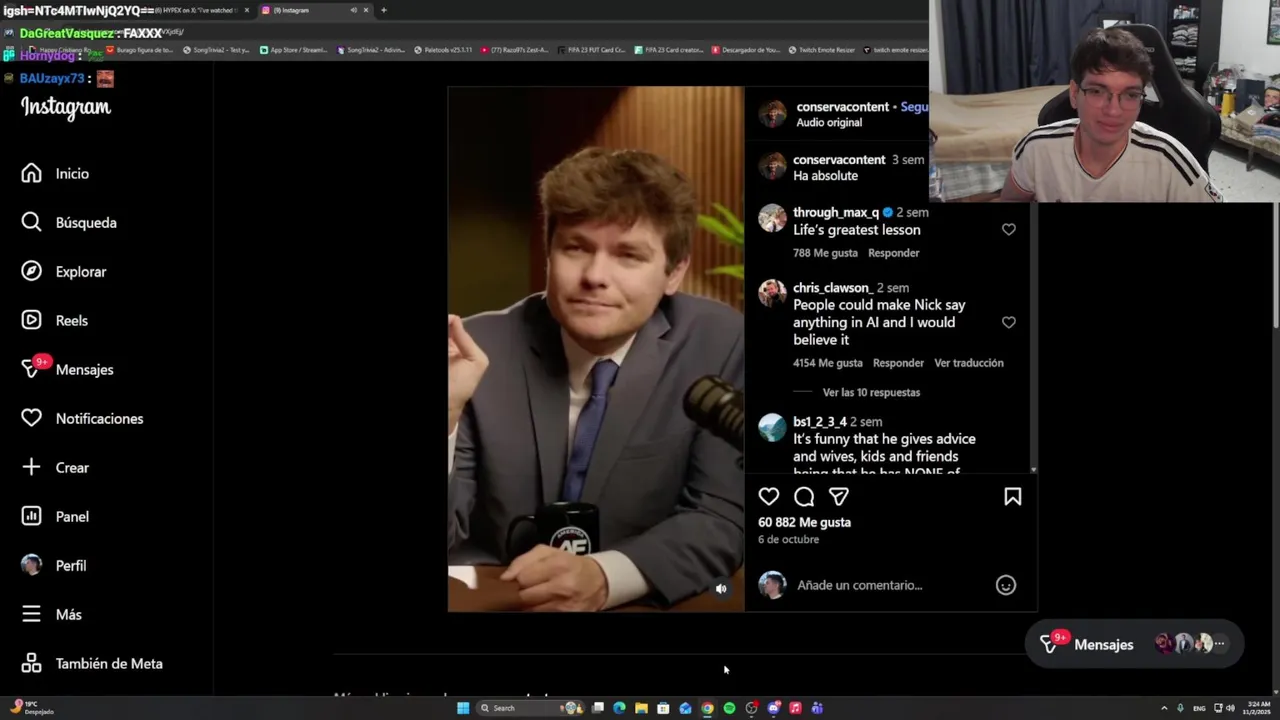Viewport: 1280px width, 720px height.
Task: Reply to chris_clawson_ comment with Responder
Action: click(x=898, y=363)
